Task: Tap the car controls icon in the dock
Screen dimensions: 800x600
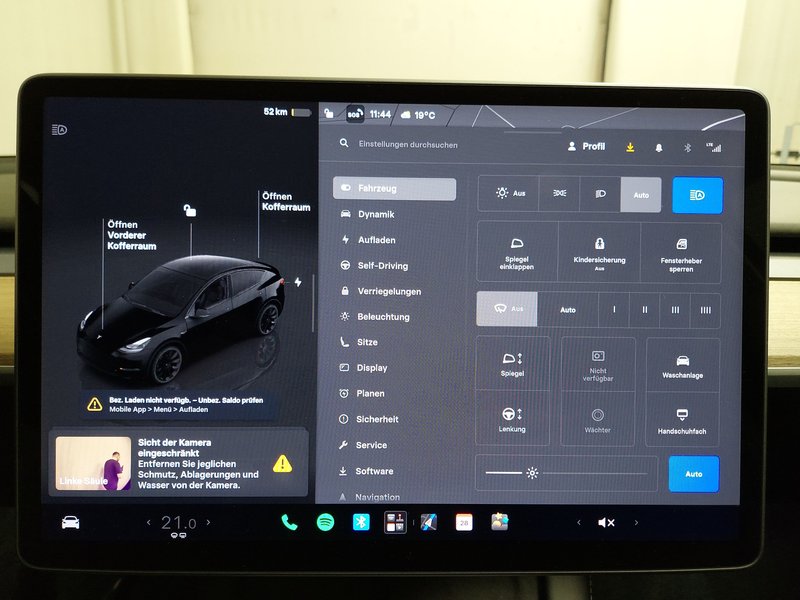Action: (x=70, y=522)
